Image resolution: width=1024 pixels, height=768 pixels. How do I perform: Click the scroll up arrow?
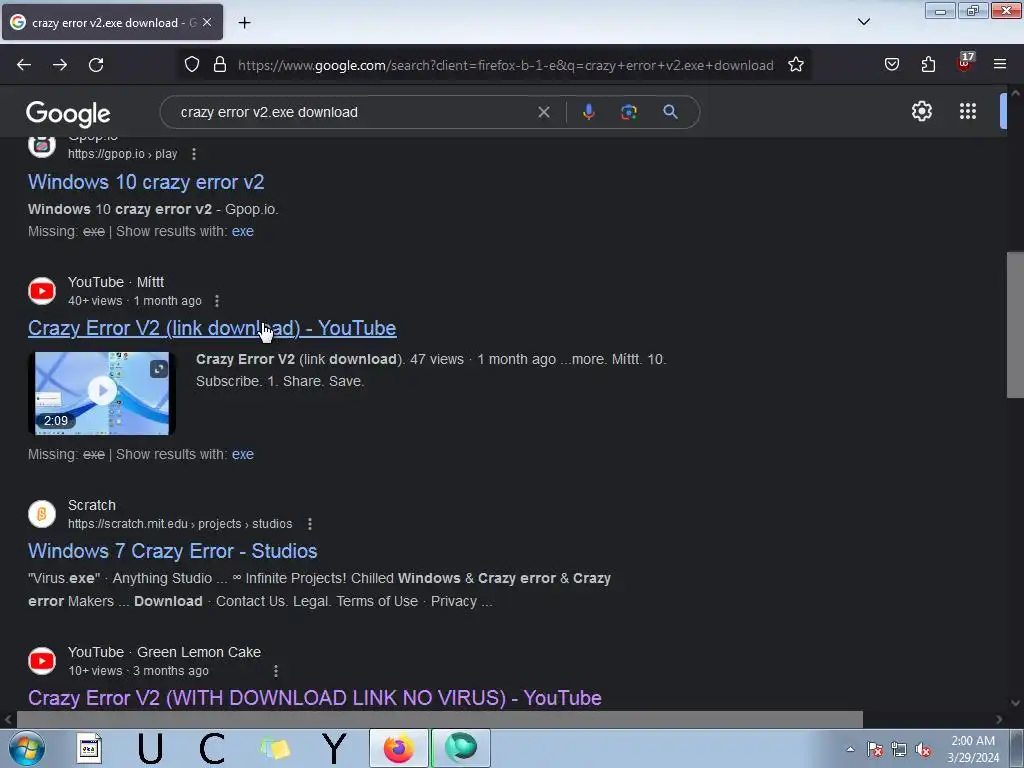(x=1015, y=93)
